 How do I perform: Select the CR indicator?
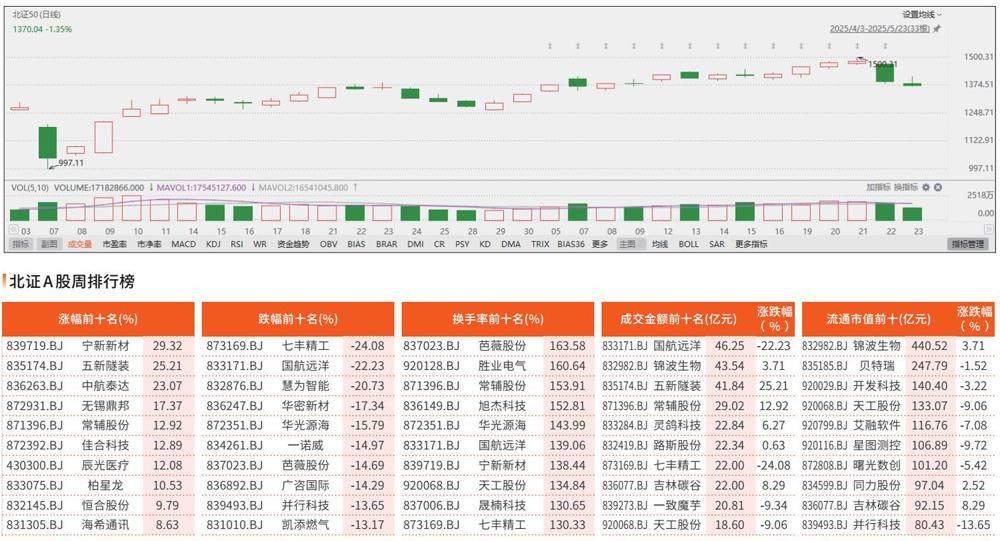439,244
